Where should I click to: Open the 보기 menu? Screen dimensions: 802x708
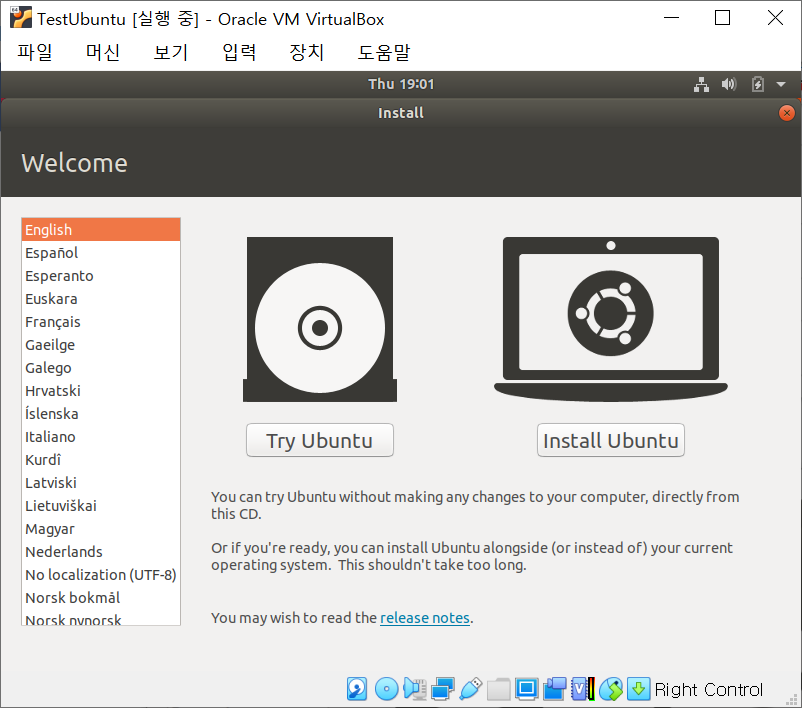[x=171, y=52]
